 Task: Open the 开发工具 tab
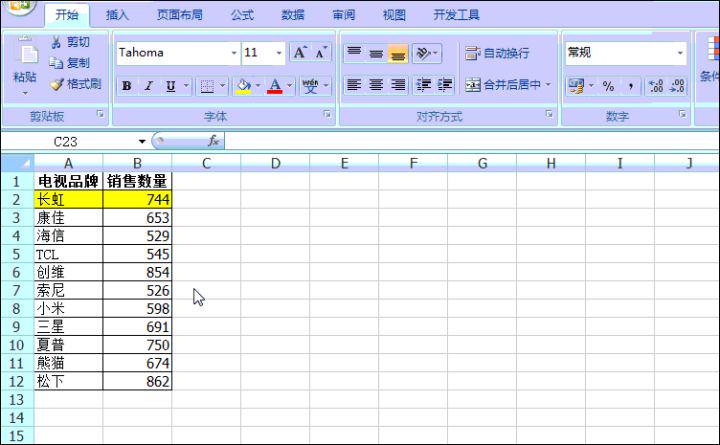click(456, 15)
